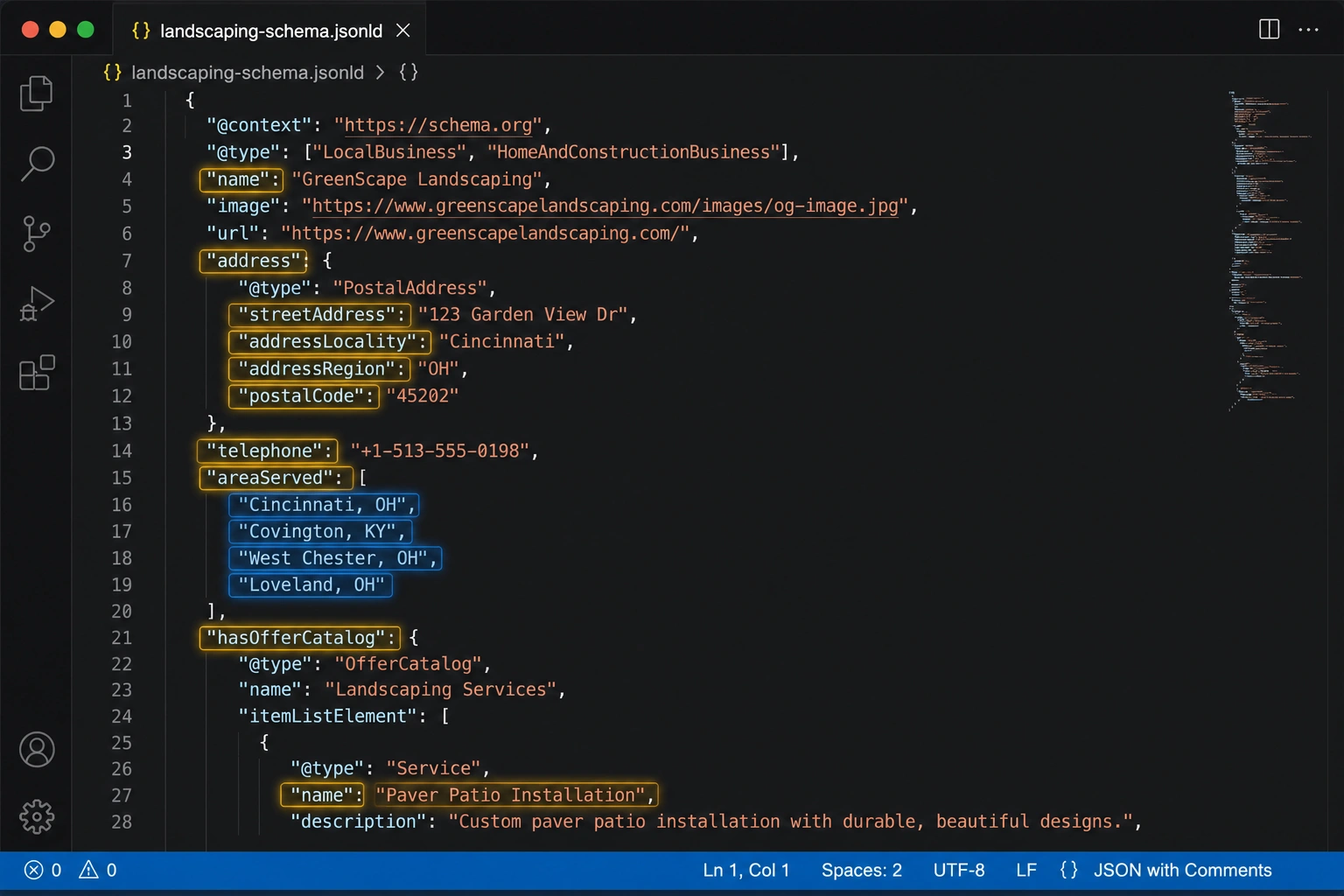Click the "+1-513-555-0198" phone value
Viewport: 1344px width, 896px height.
(x=440, y=451)
